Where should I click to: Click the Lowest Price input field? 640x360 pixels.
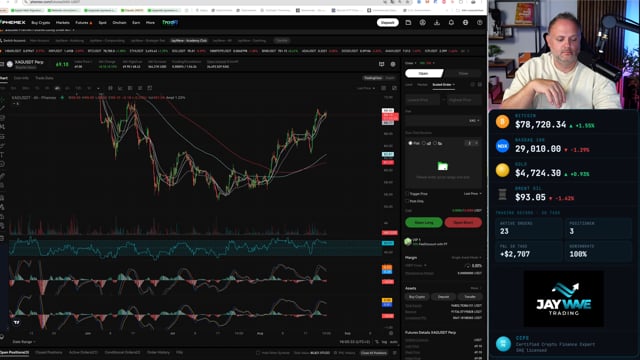[x=423, y=100]
